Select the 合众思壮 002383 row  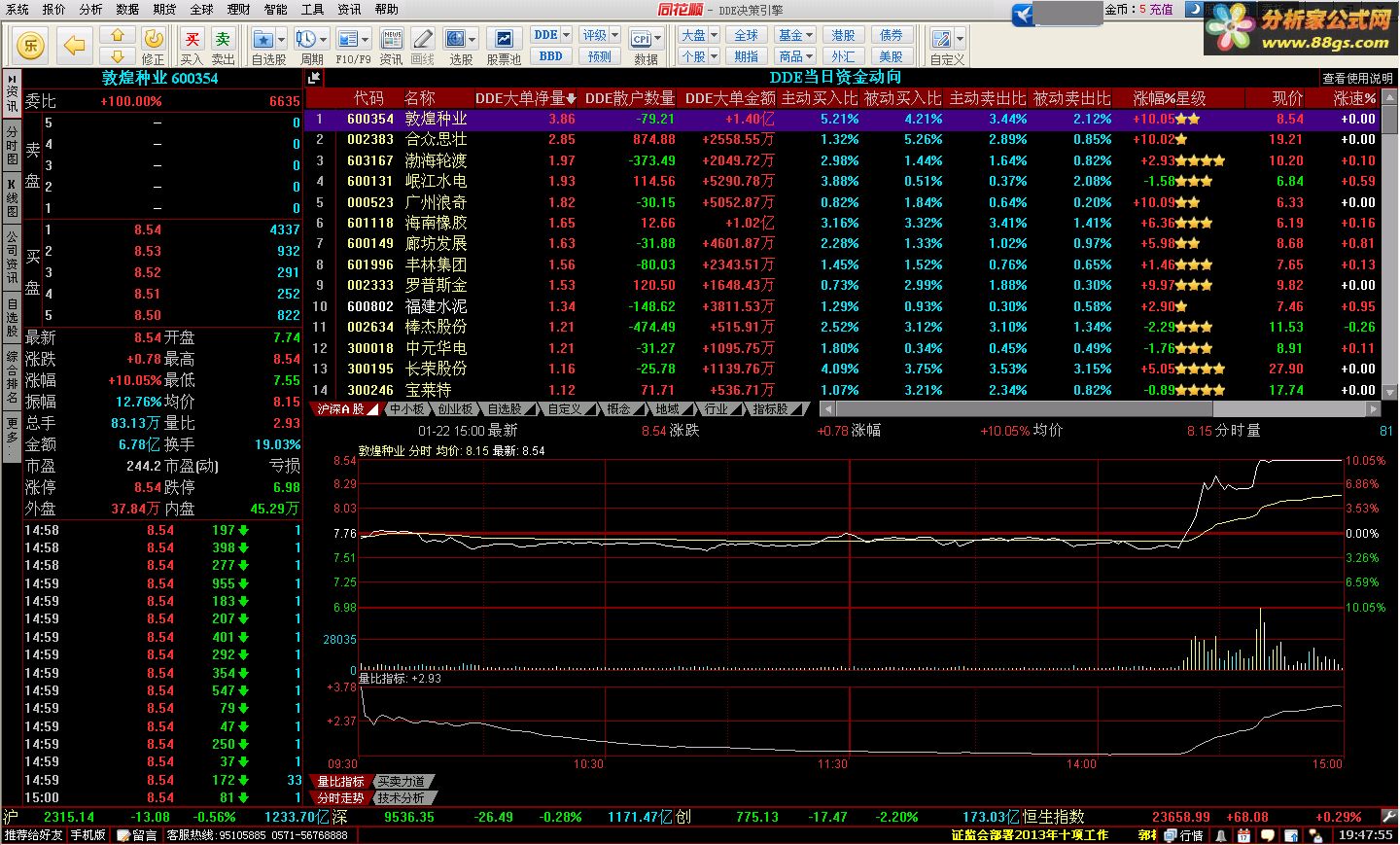[x=843, y=140]
